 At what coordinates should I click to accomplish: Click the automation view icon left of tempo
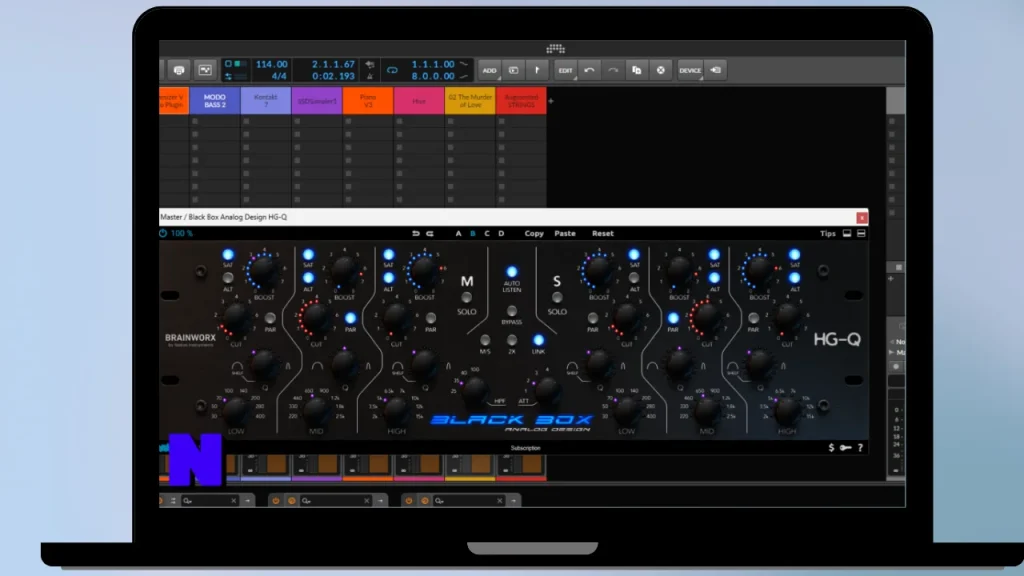point(205,70)
